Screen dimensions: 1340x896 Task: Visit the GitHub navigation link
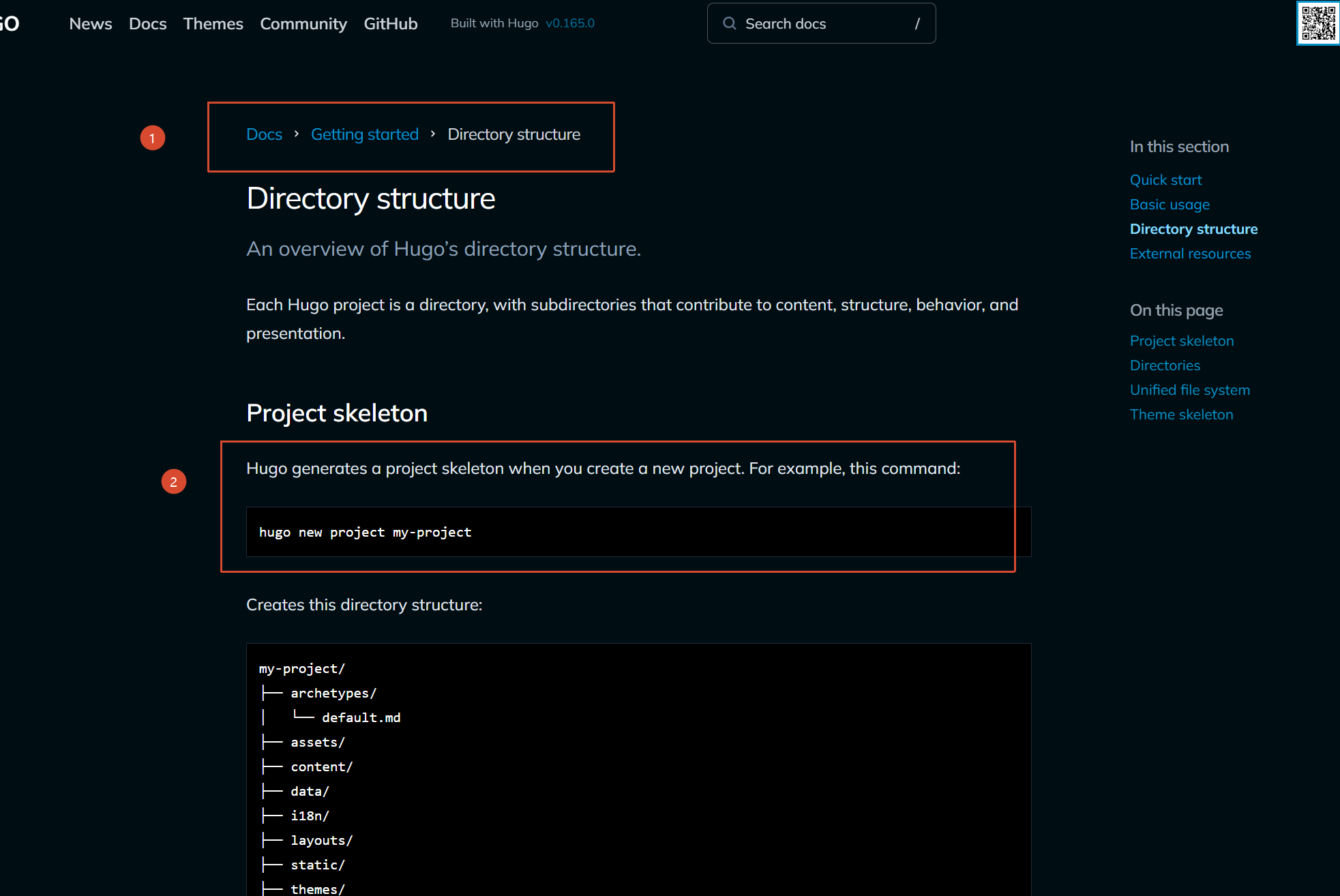tap(391, 24)
